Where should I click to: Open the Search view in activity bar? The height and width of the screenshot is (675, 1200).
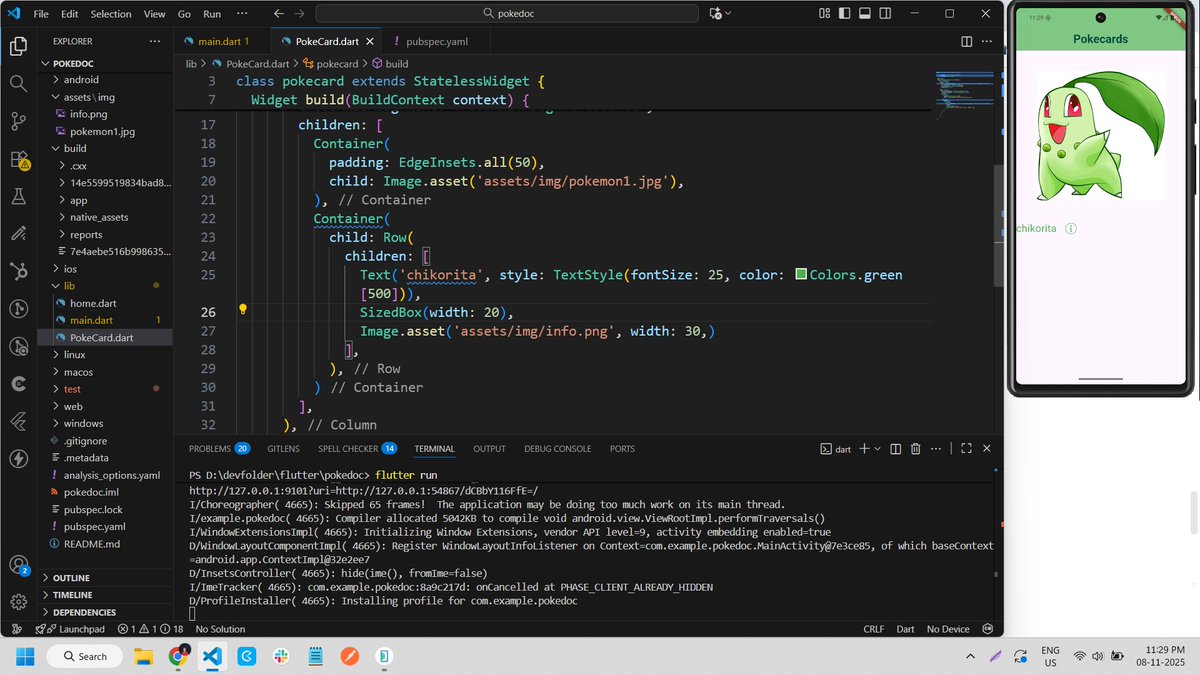point(18,83)
